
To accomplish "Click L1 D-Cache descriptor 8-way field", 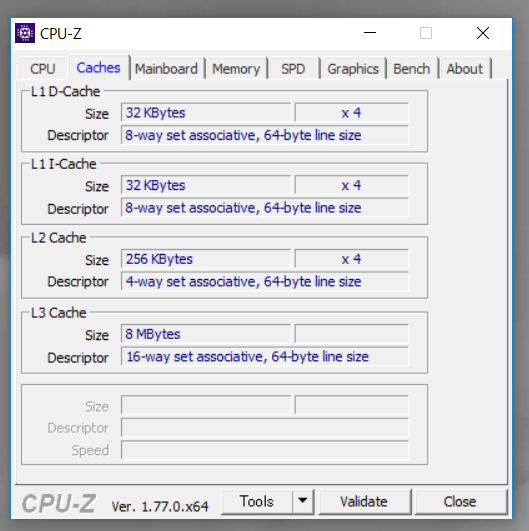I will coord(265,135).
